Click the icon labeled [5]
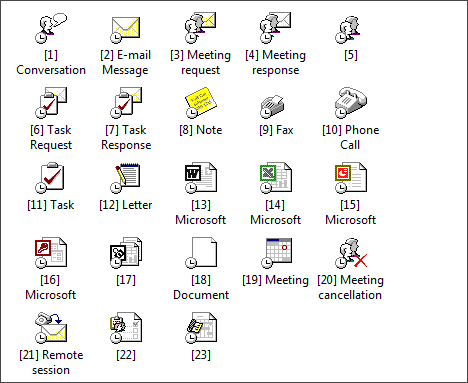Image resolution: width=468 pixels, height=383 pixels. tap(348, 30)
